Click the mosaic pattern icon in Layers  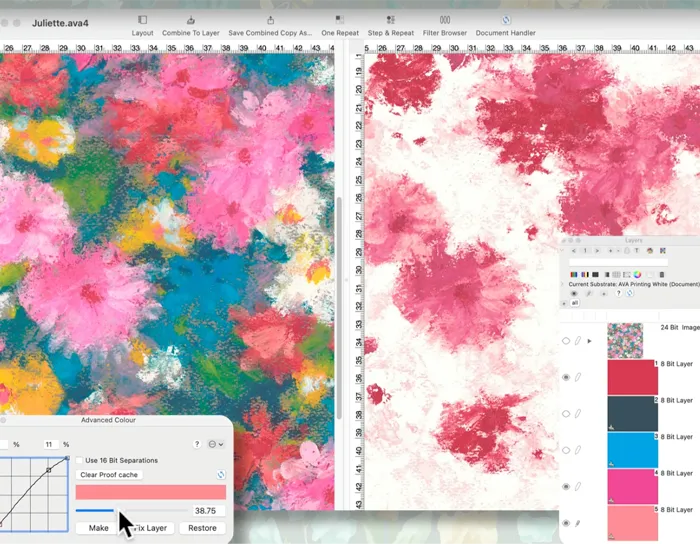[x=662, y=251]
